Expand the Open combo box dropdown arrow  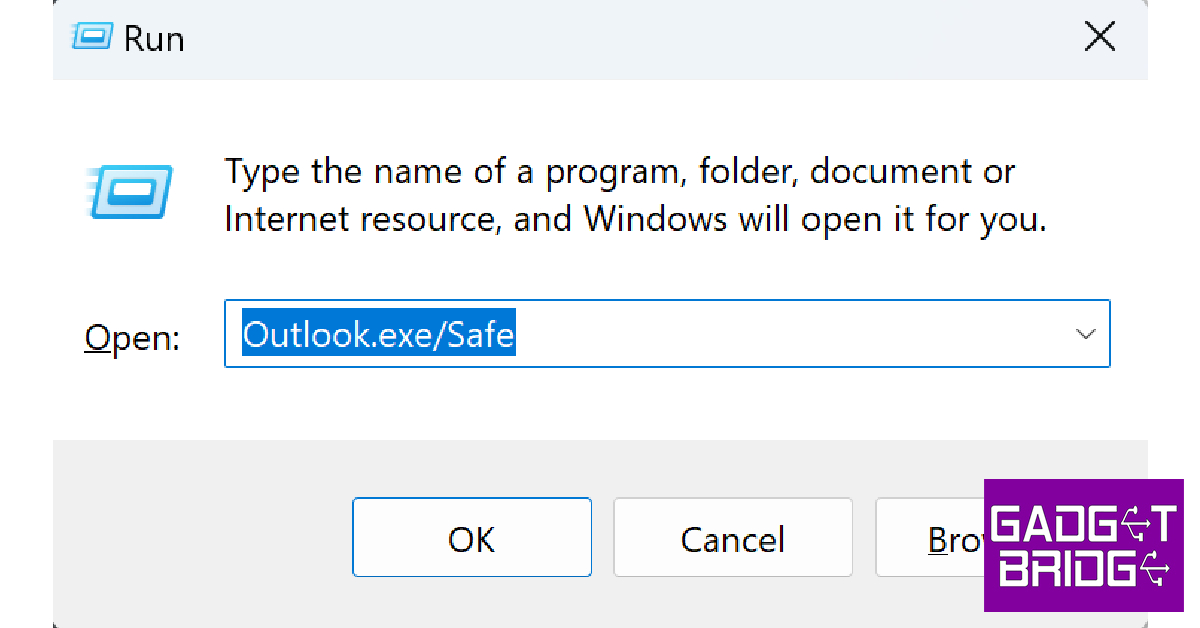1085,334
